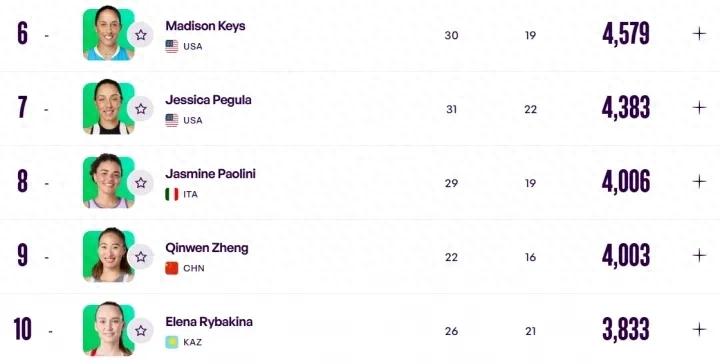This screenshot has height=364, width=720.
Task: Click the China flag icon under Zheng
Action: click(x=172, y=268)
